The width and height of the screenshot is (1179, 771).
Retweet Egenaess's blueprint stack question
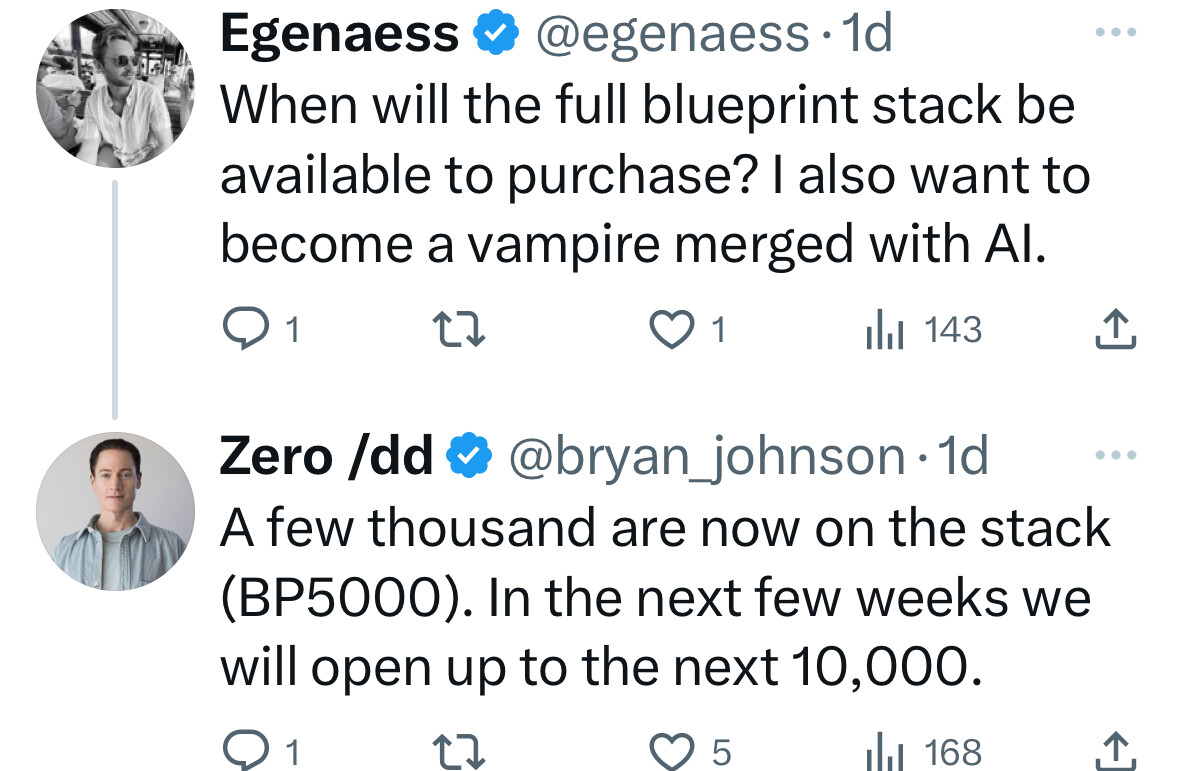point(459,329)
